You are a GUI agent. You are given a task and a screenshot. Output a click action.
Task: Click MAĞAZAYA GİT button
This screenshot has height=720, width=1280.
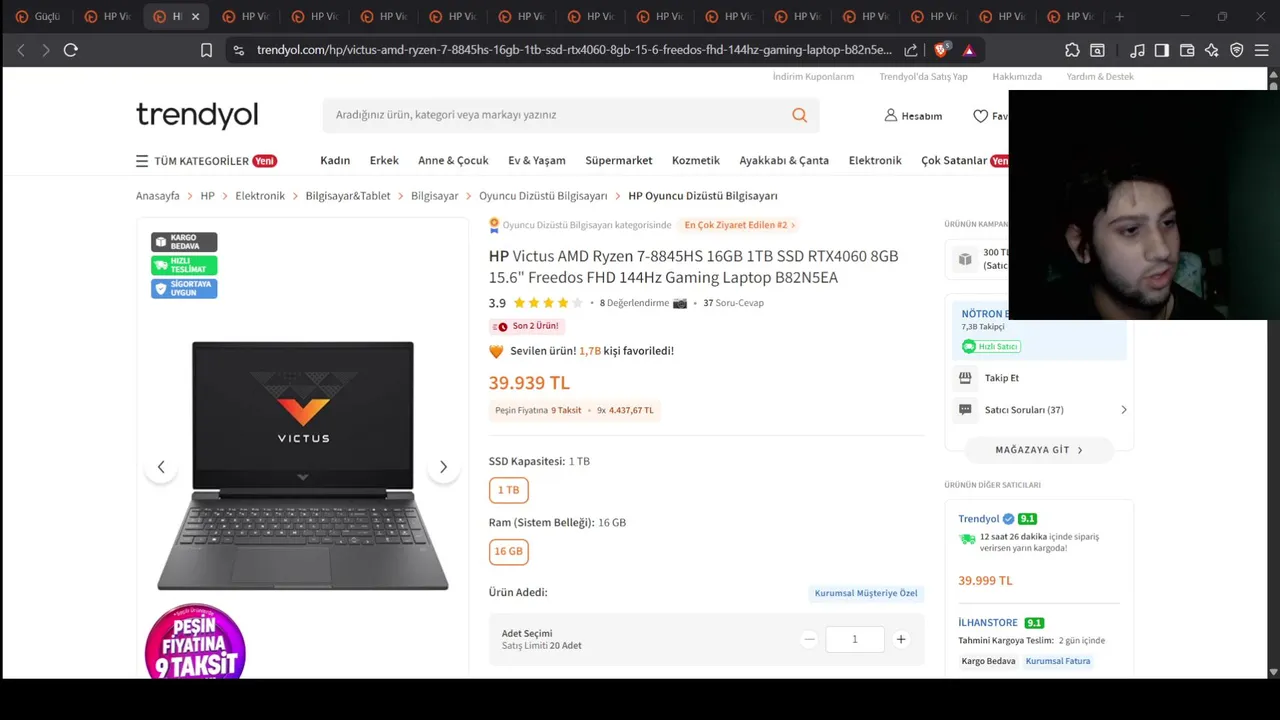coord(1039,450)
